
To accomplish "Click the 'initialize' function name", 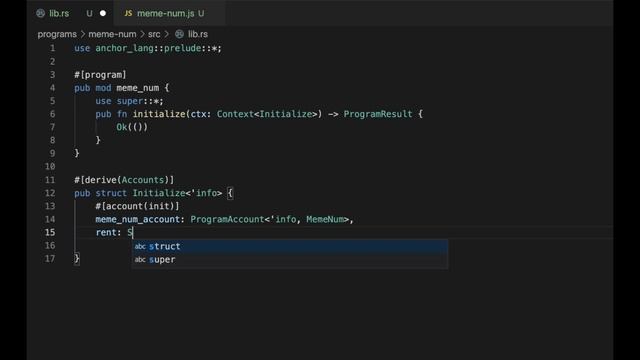I will coord(159,114).
